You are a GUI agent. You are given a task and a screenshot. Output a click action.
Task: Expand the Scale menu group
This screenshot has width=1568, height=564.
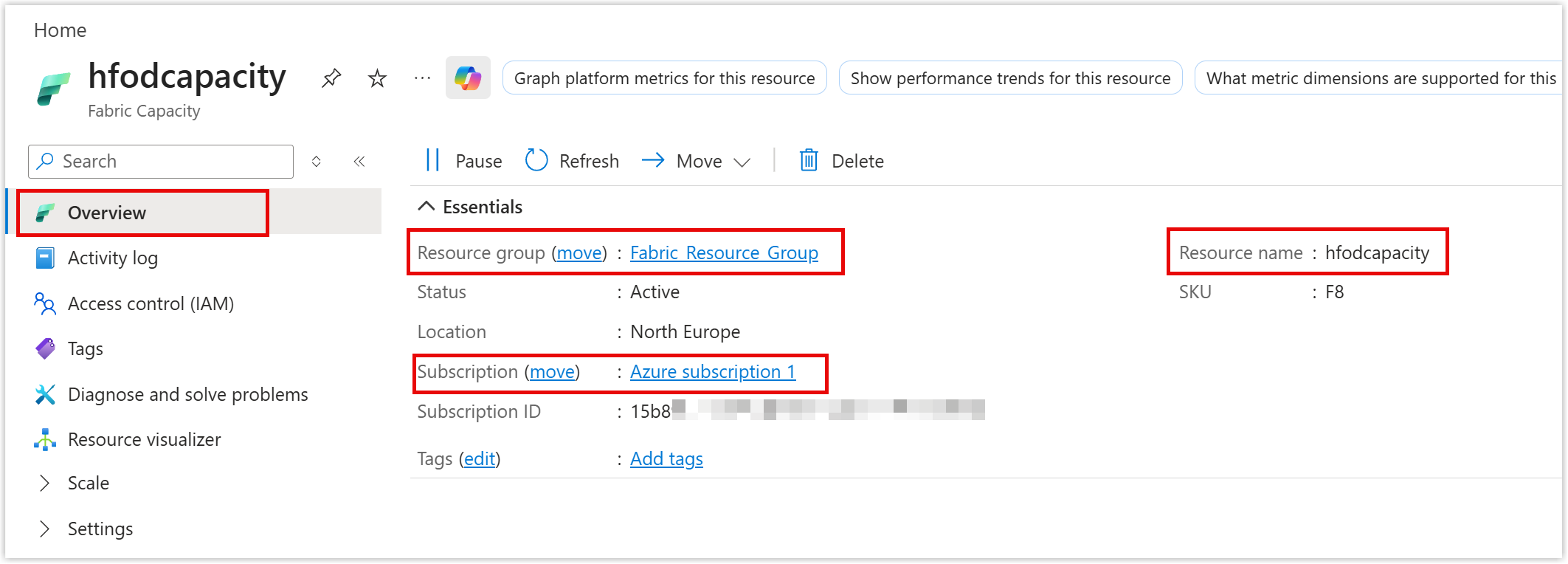click(45, 483)
